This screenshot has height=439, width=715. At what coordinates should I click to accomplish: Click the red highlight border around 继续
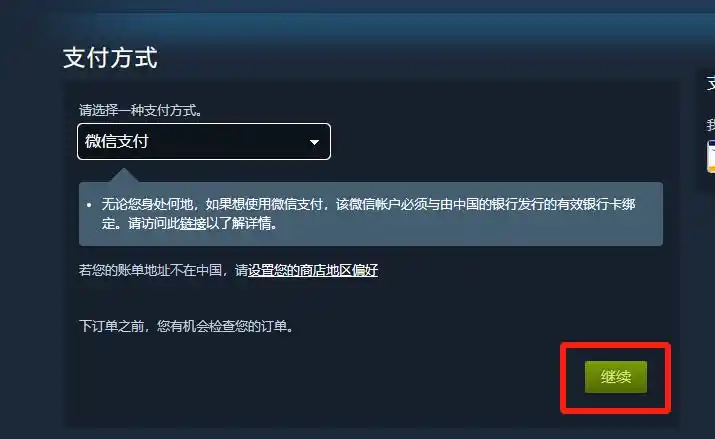(616, 345)
